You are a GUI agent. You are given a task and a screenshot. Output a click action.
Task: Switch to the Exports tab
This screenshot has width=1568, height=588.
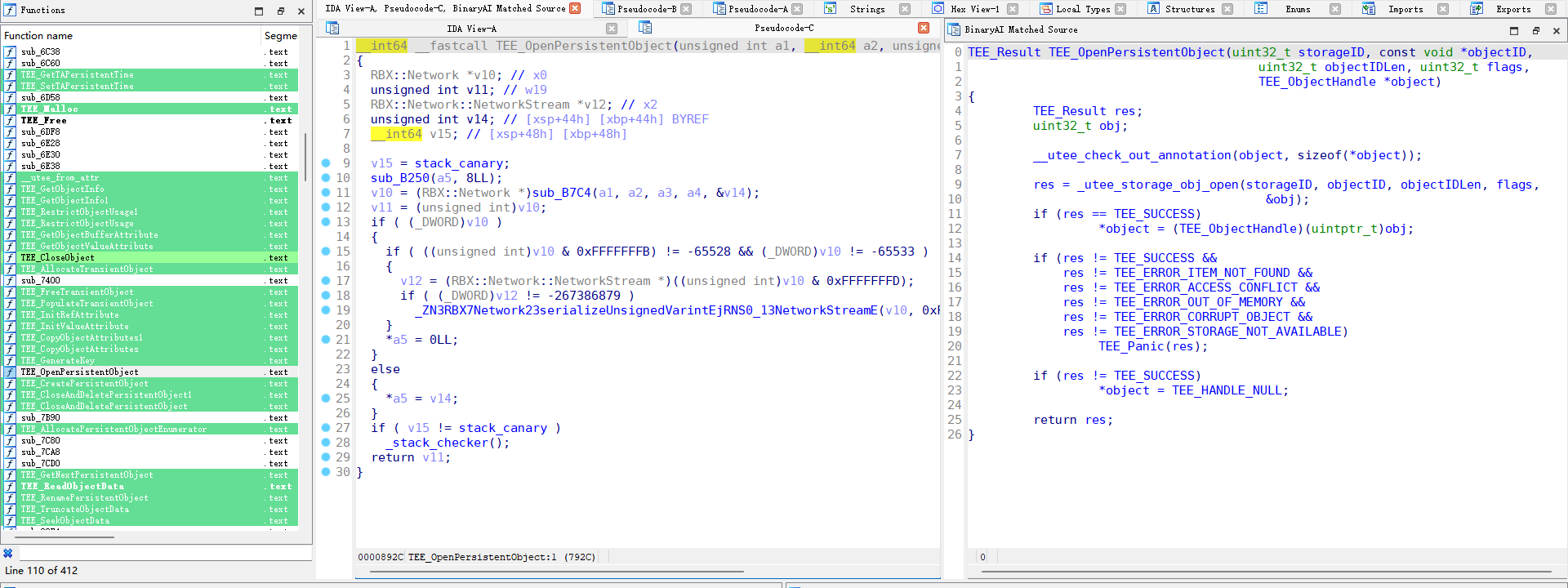(1513, 9)
